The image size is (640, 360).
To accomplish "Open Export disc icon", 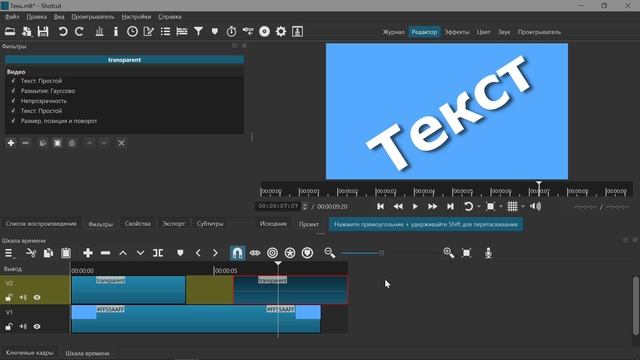I will click(264, 32).
